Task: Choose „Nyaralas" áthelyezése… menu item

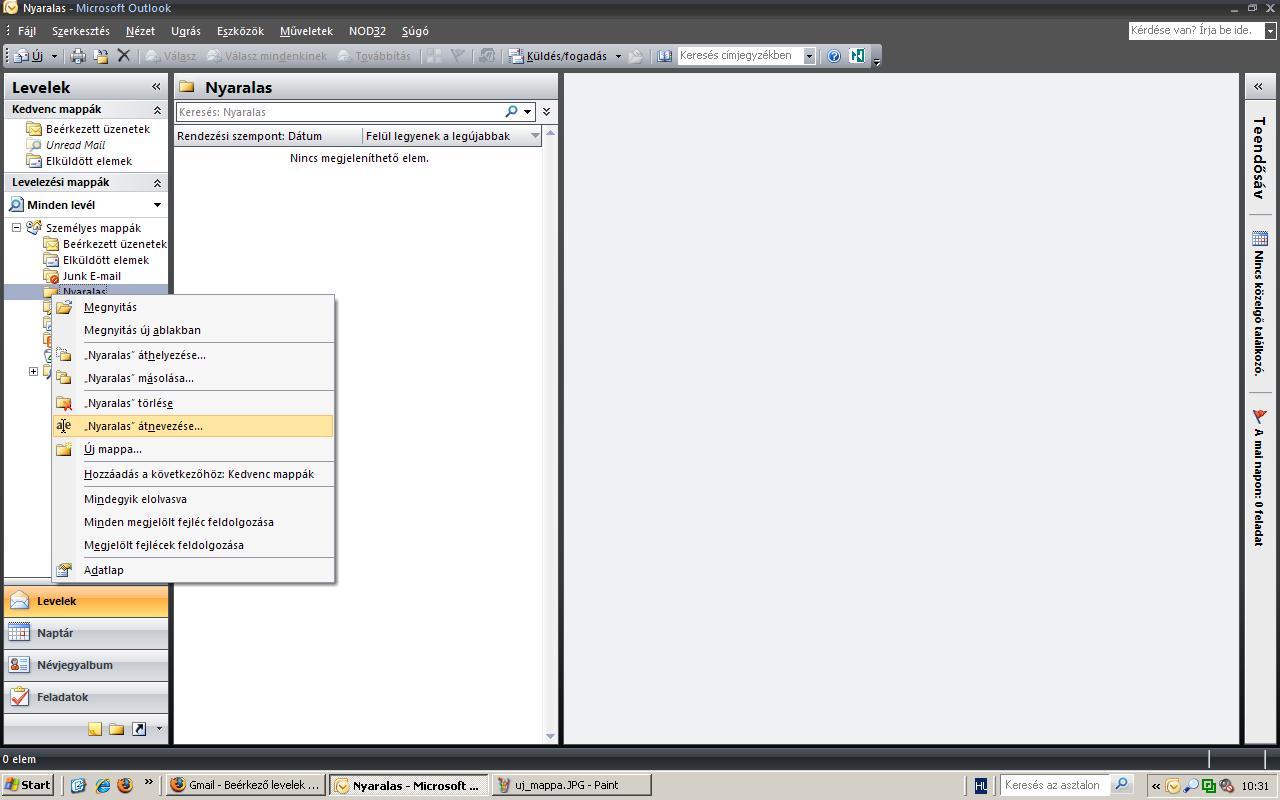Action: click(193, 355)
